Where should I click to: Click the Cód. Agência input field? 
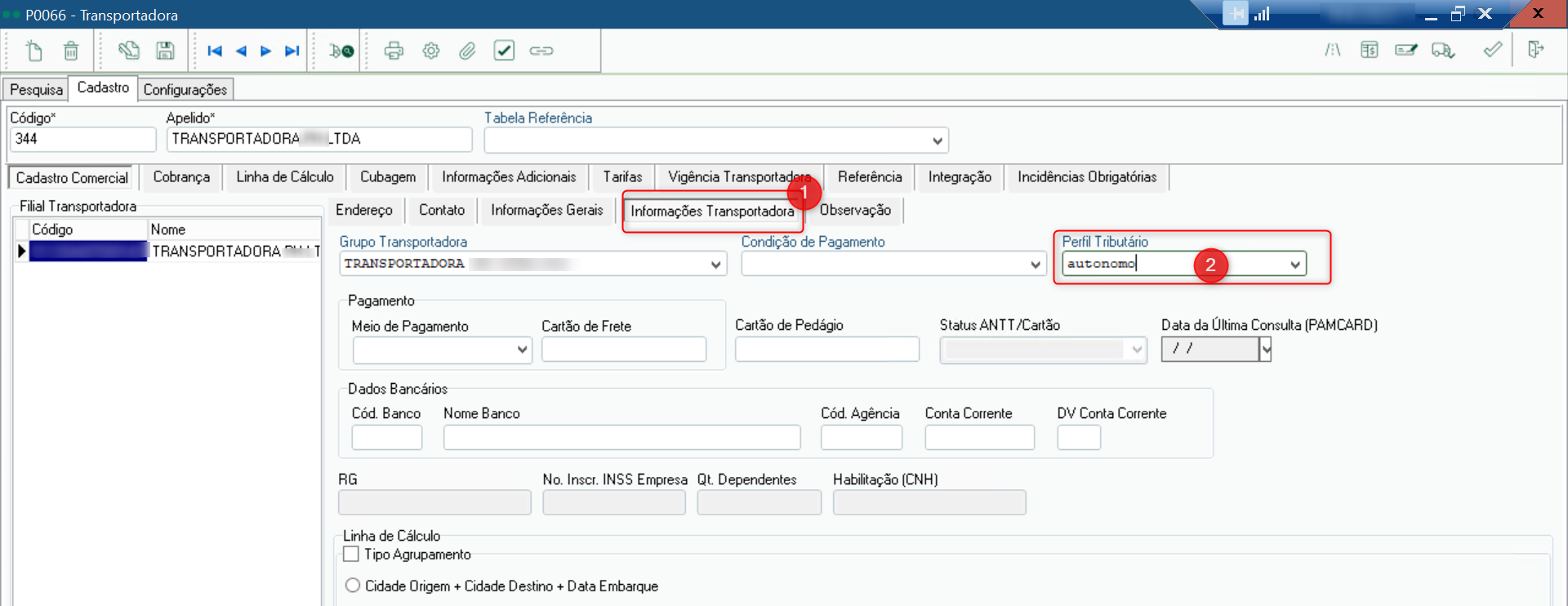(862, 438)
